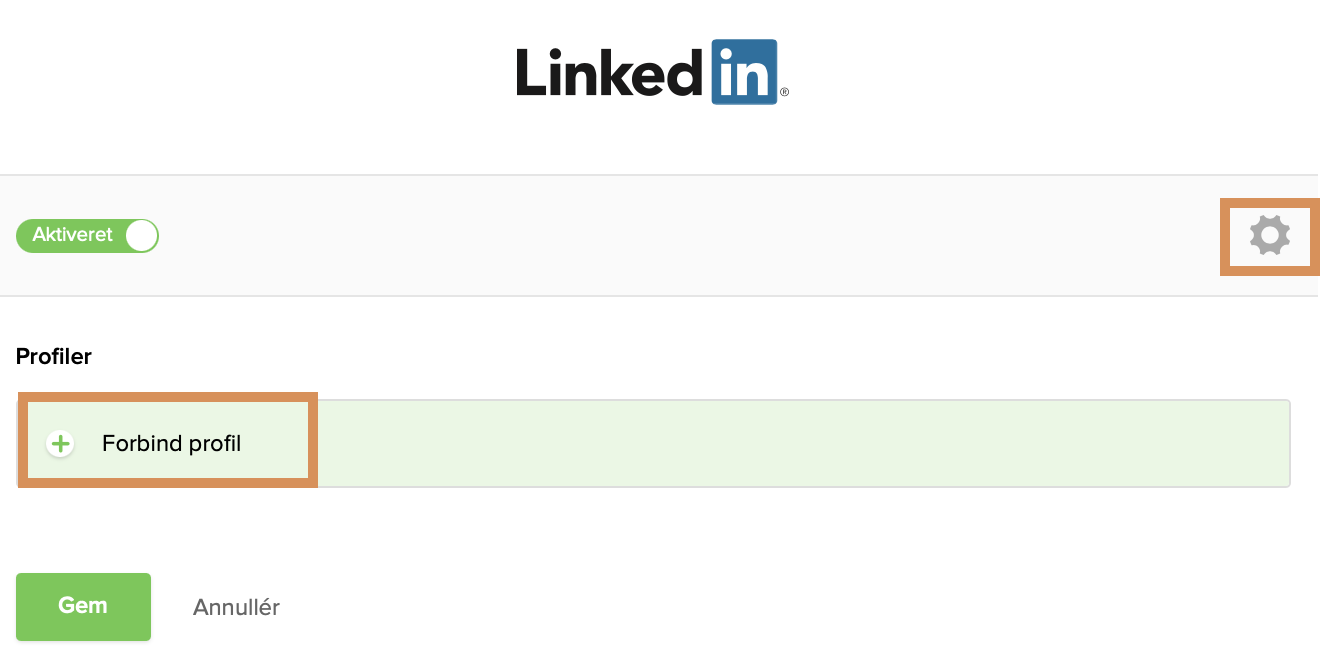Select the Profiler section heading

click(x=53, y=356)
